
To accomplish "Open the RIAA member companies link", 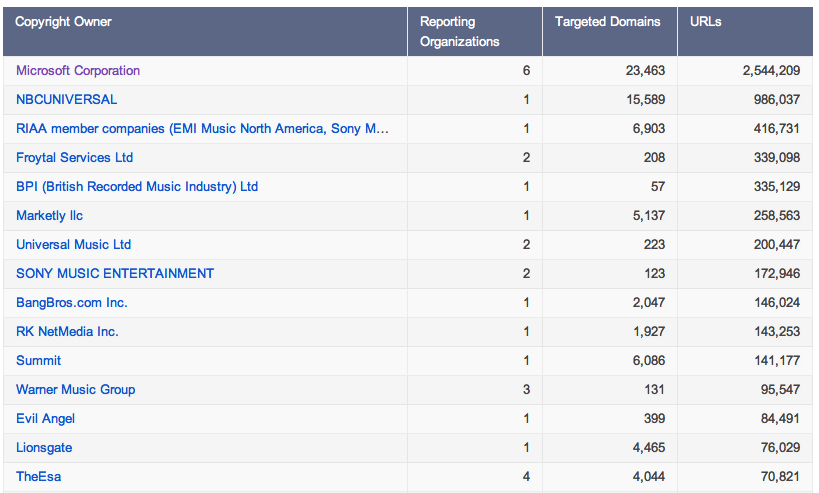I will 202,129.
